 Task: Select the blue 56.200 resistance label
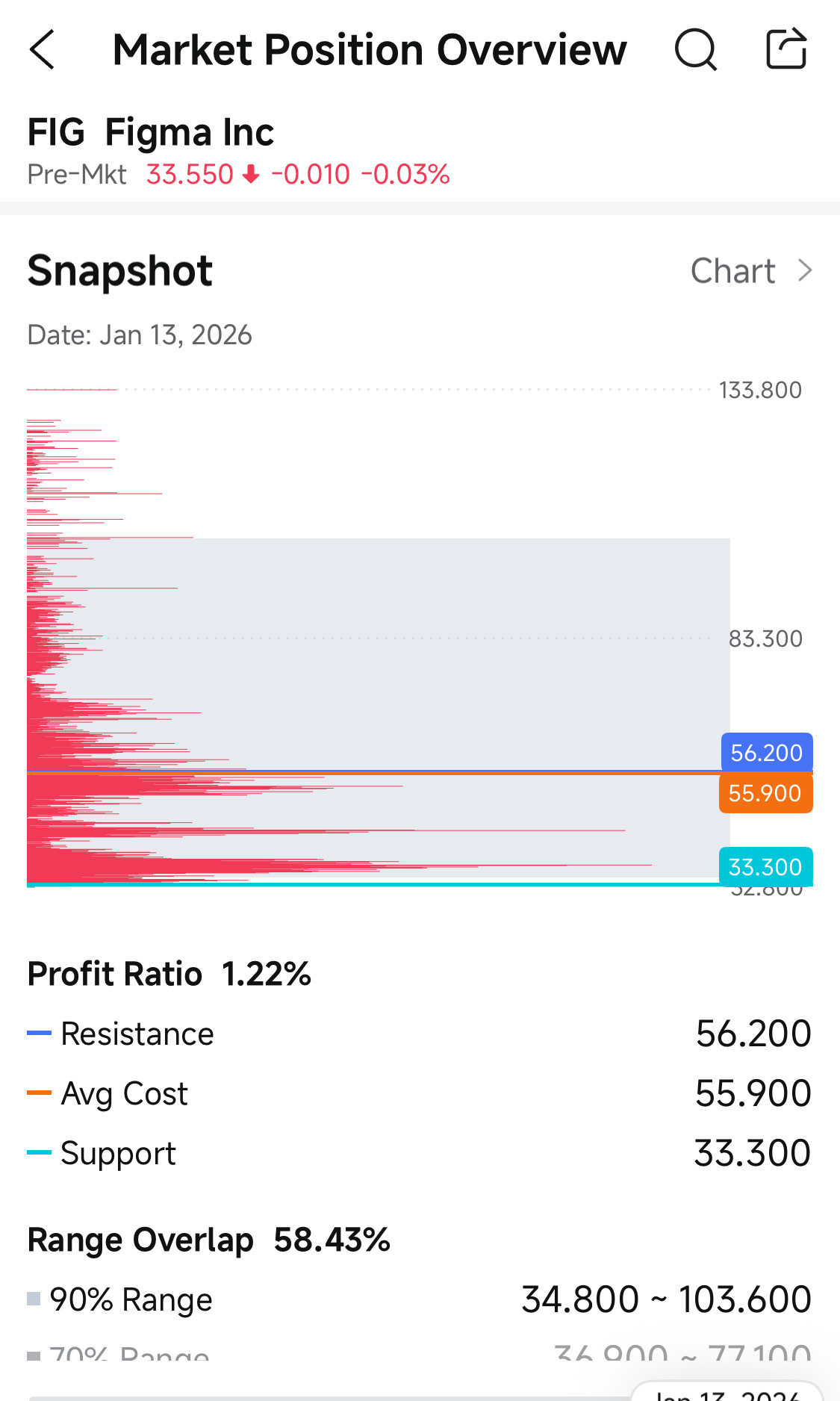[x=767, y=752]
